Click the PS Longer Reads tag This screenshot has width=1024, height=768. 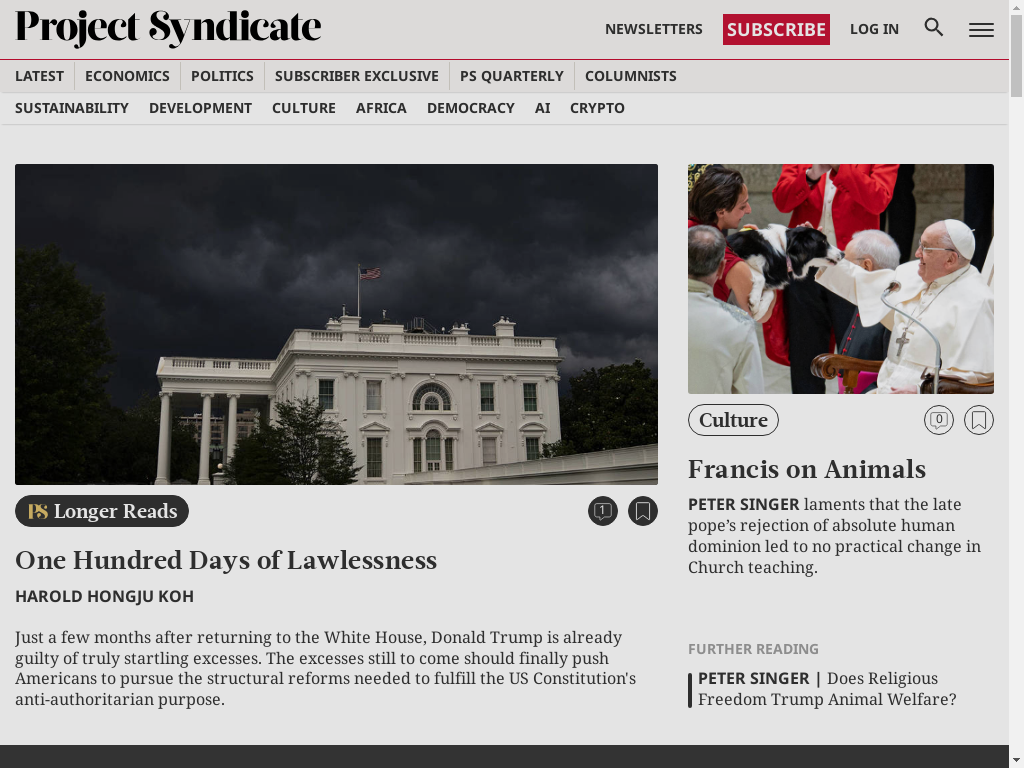pyautogui.click(x=102, y=511)
